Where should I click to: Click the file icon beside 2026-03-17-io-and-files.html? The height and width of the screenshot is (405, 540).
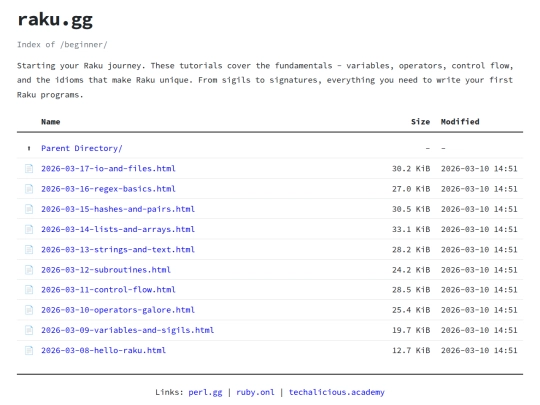[x=29, y=169]
